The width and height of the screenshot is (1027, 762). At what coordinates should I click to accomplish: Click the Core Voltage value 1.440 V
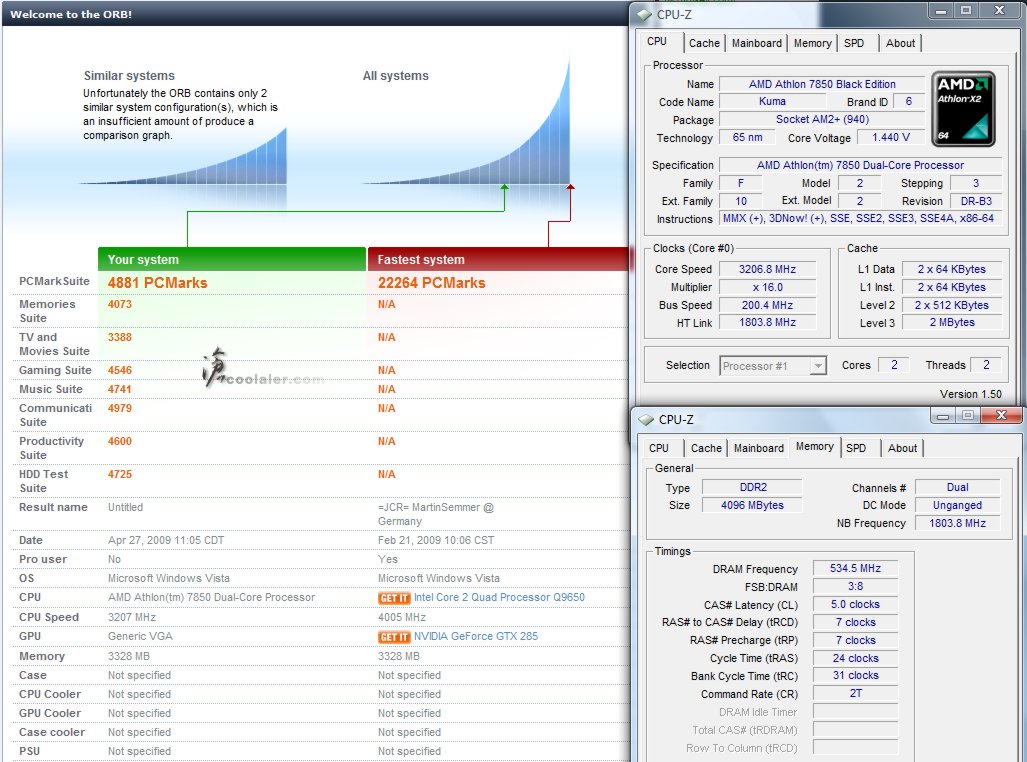[891, 138]
